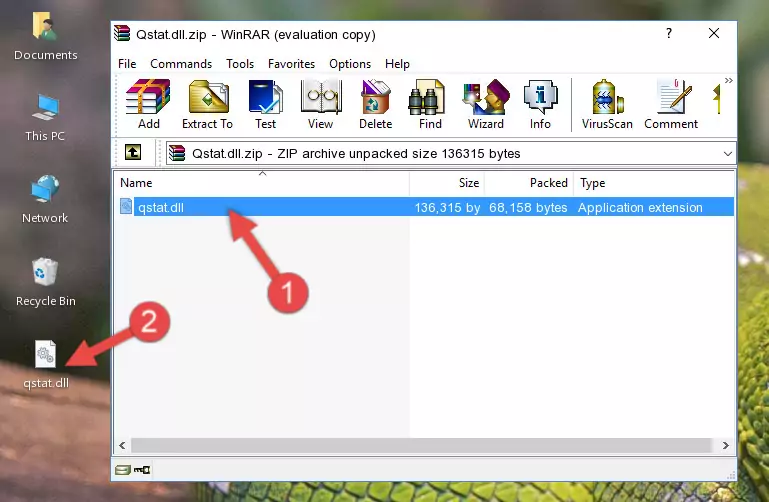This screenshot has height=502, width=769.
Task: Open the Options menu
Action: (350, 64)
